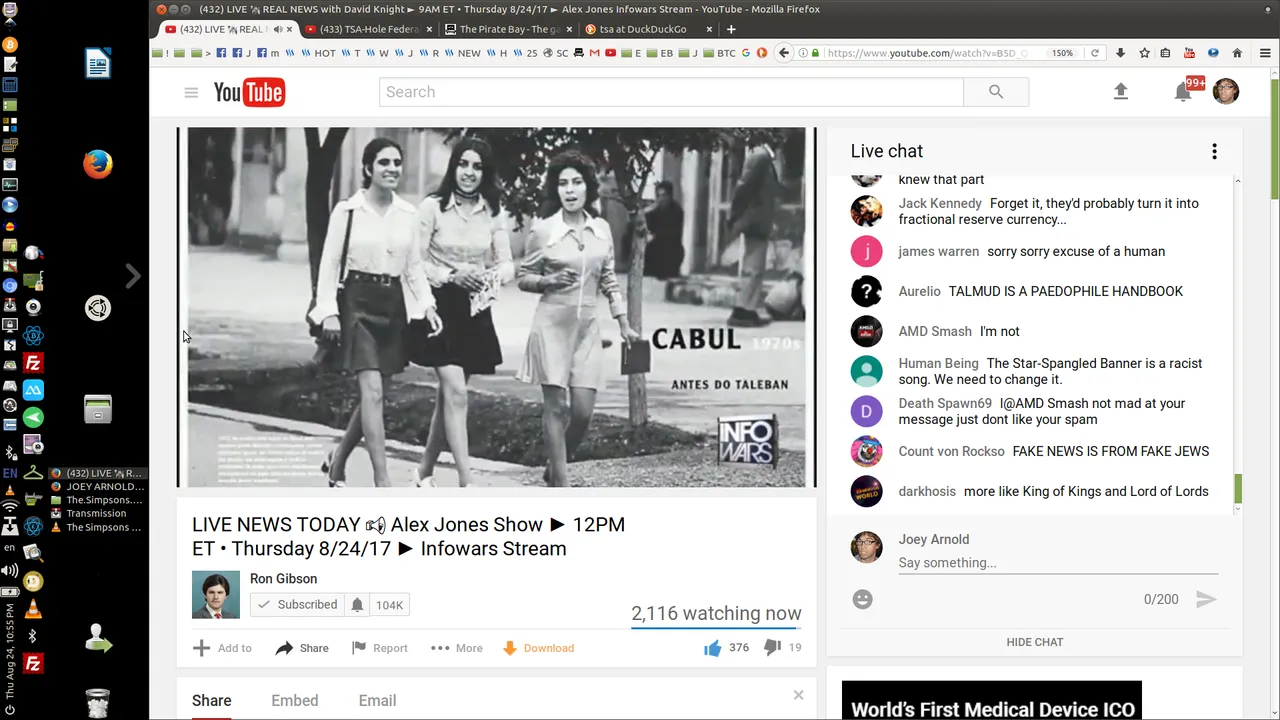The width and height of the screenshot is (1280, 720).
Task: Click Add to playlist button
Action: coord(222,648)
